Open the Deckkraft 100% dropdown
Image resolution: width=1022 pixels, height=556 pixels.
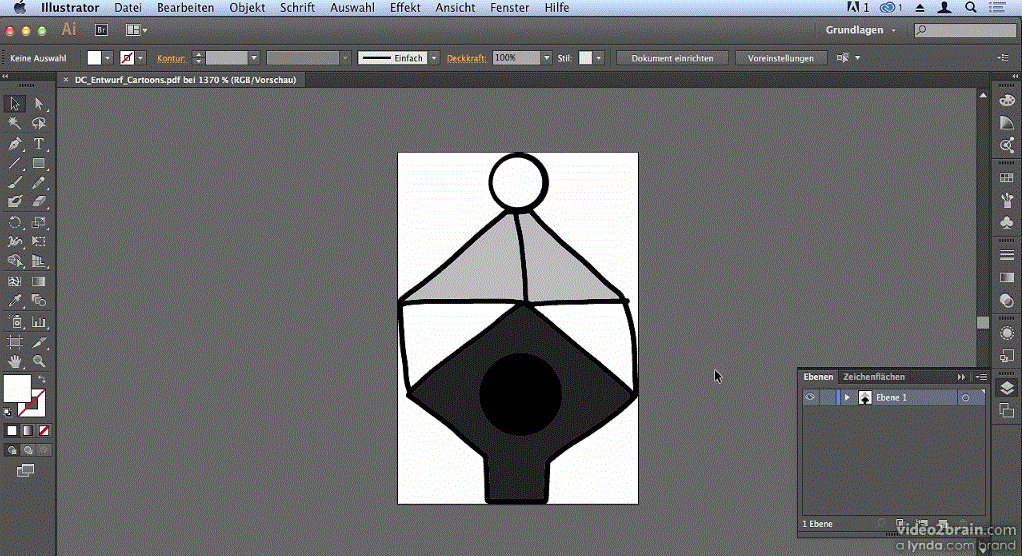click(x=546, y=58)
